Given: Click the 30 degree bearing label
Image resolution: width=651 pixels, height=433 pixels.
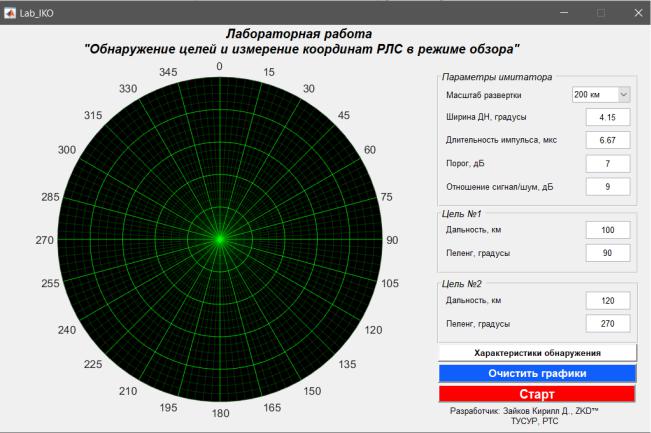Looking at the screenshot, I should (308, 88).
